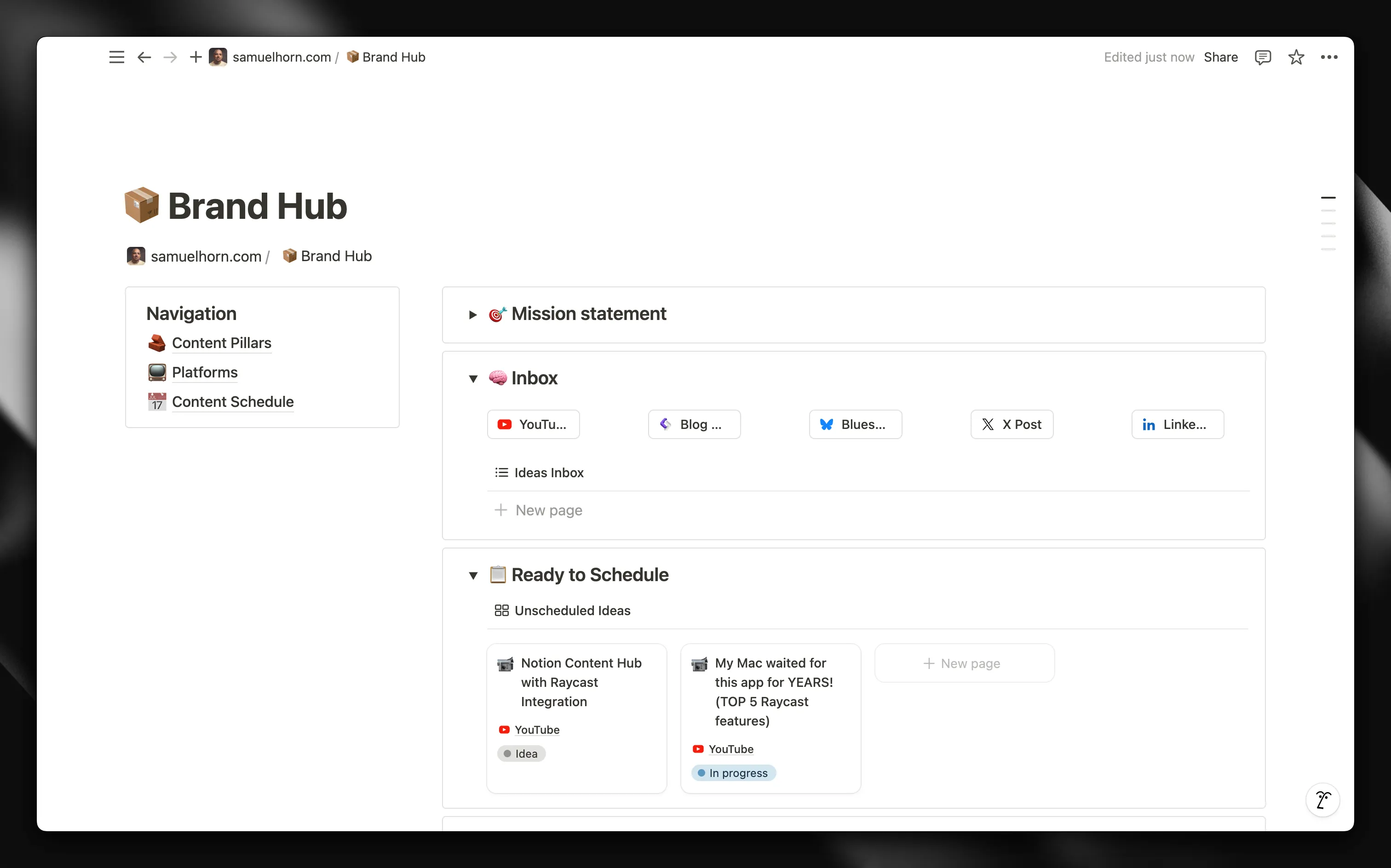Favorite the page with the star icon
The height and width of the screenshot is (868, 1391).
point(1296,57)
